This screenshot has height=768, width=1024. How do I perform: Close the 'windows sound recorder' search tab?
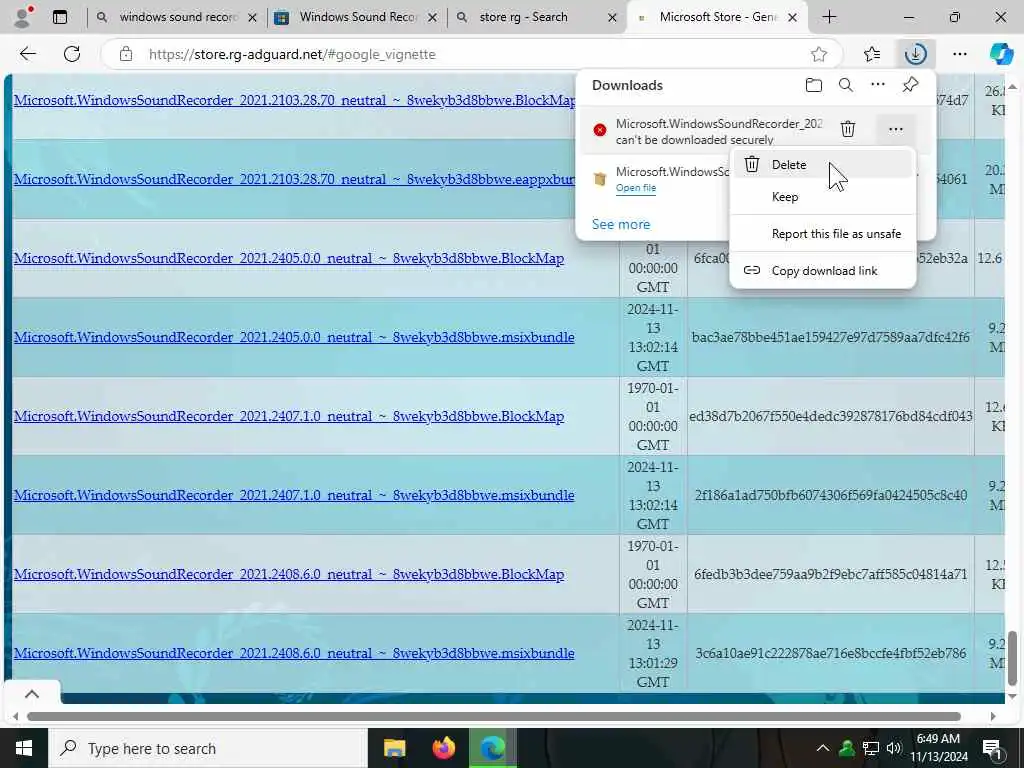click(252, 18)
